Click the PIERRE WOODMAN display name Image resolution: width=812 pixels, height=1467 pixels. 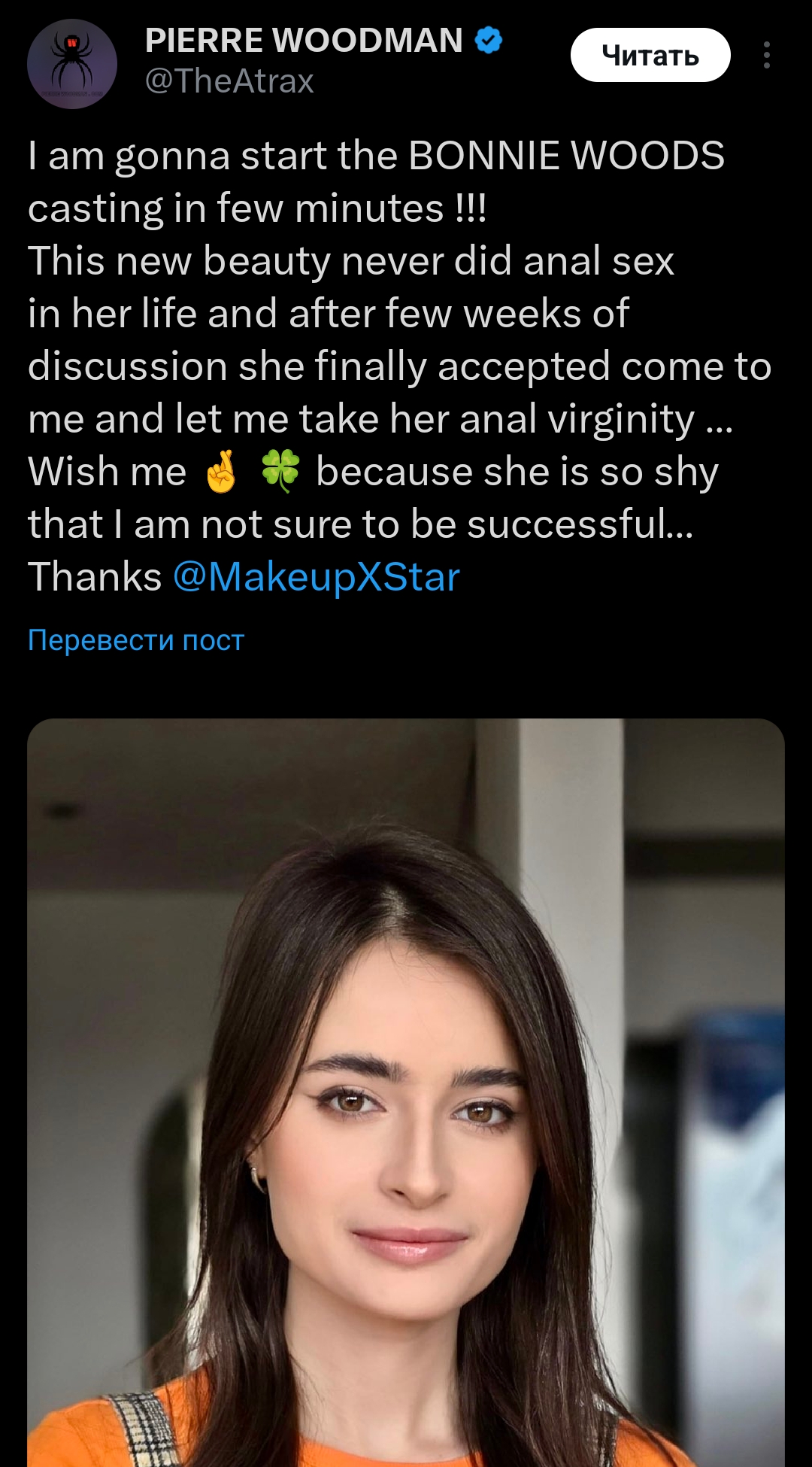[304, 41]
